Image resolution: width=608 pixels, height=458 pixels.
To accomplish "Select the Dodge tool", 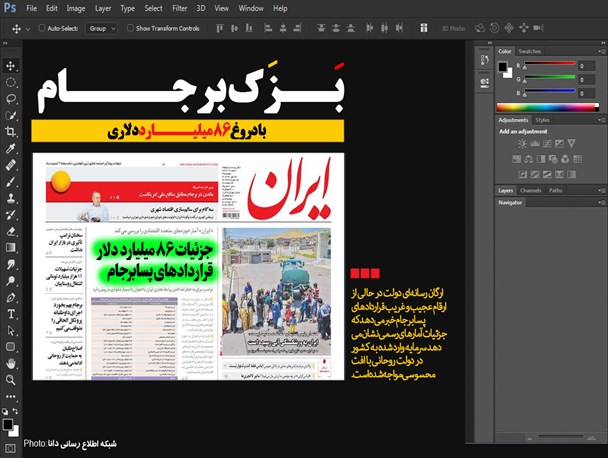I will pos(10,281).
